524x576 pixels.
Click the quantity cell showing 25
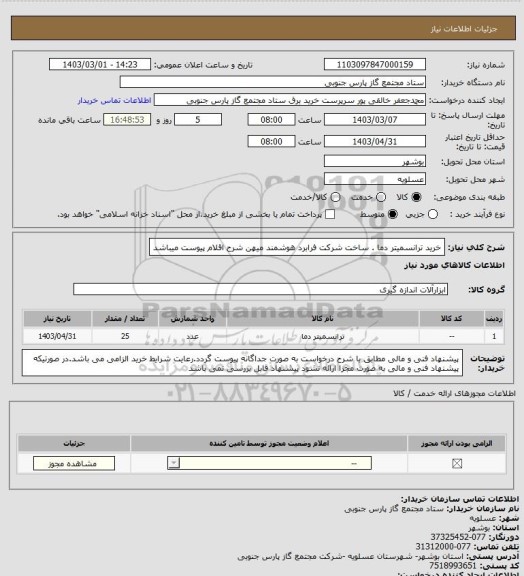(125, 336)
